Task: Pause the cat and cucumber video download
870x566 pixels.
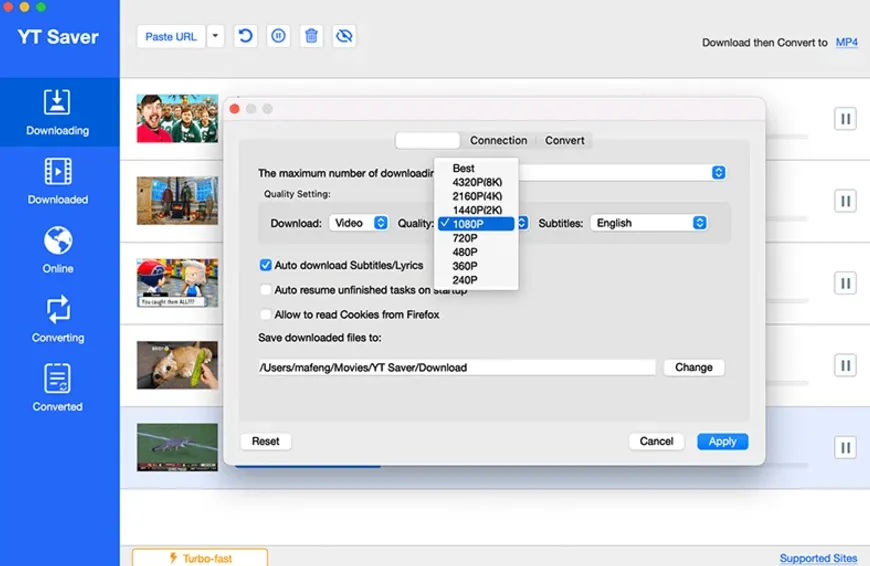Action: 845,366
